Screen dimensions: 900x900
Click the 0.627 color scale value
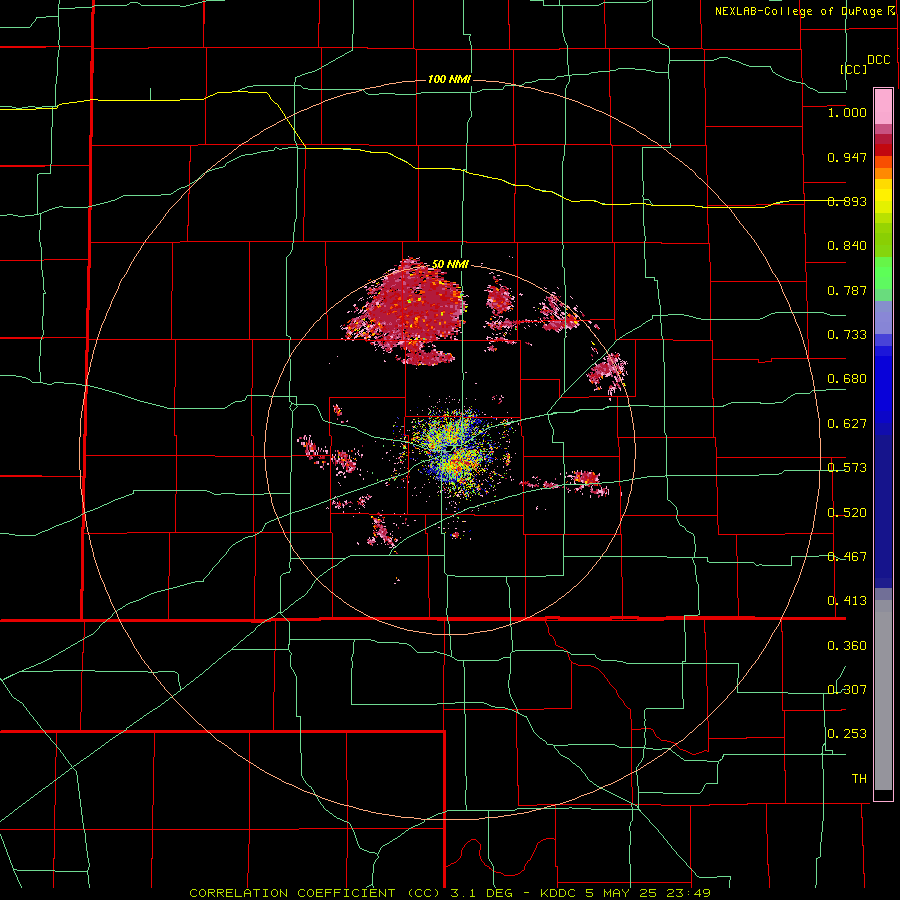(847, 424)
